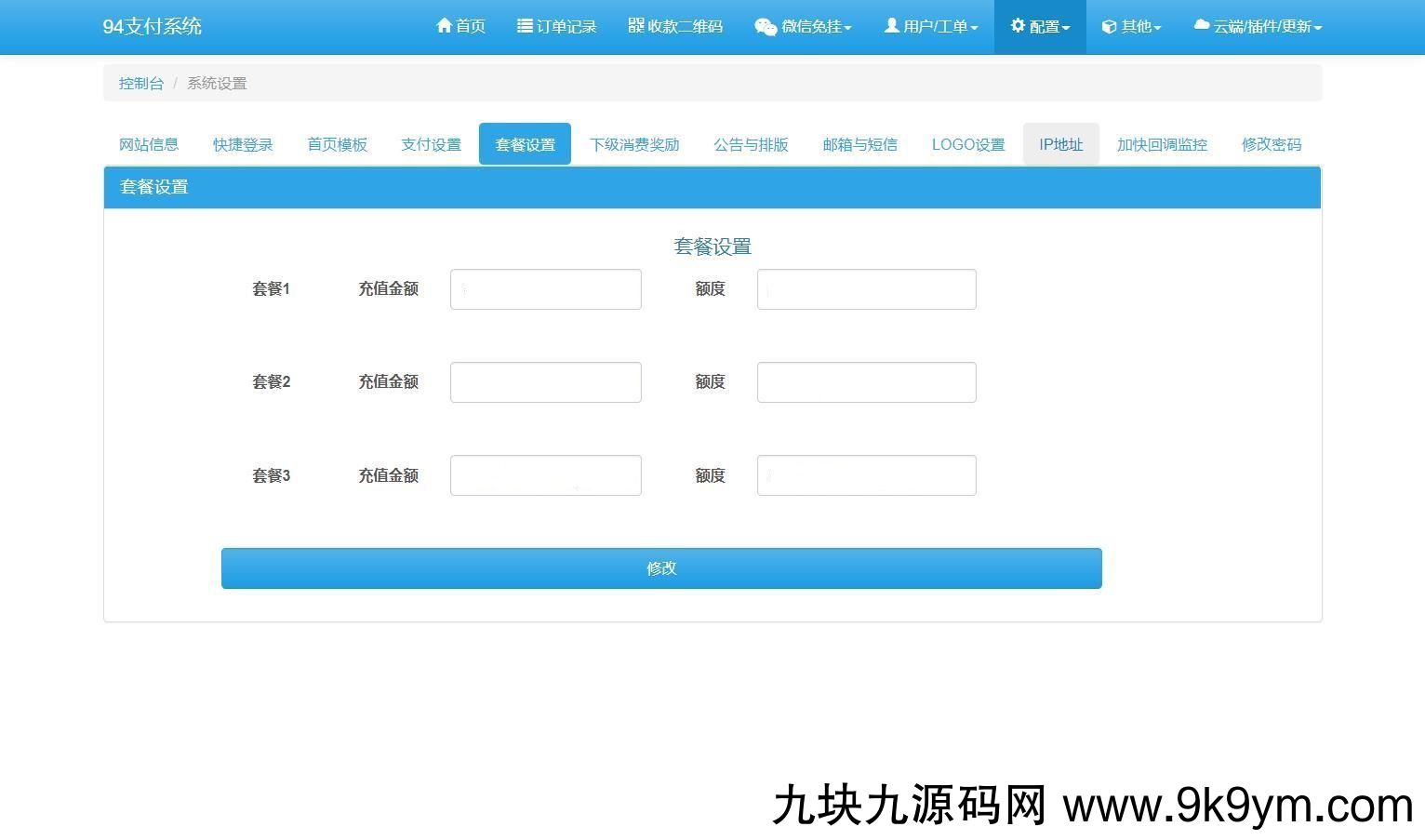Viewport: 1425px width, 840px height.
Task: Click the cube icon beside 其他
Action: [1109, 27]
